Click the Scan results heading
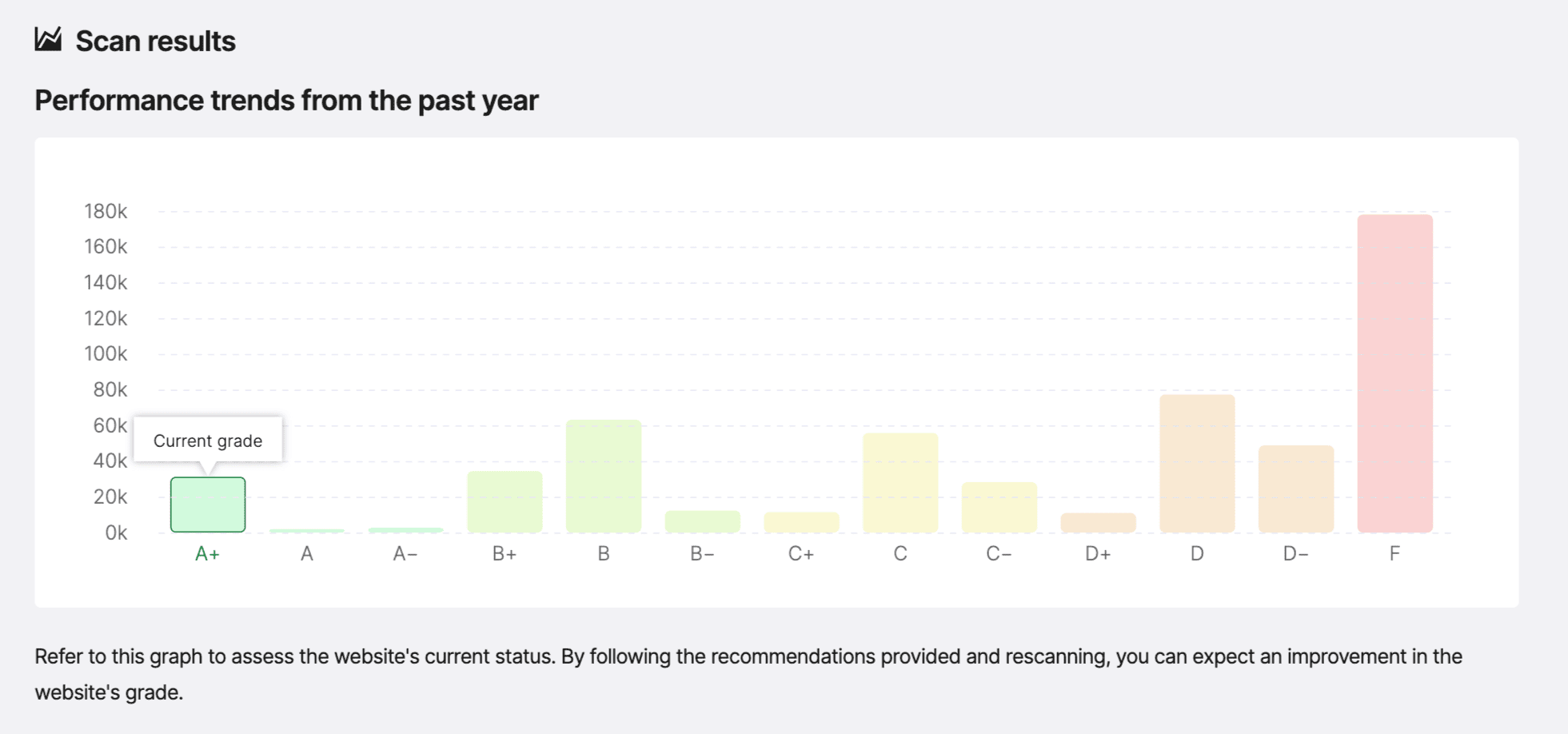This screenshot has width=1568, height=734. point(155,41)
